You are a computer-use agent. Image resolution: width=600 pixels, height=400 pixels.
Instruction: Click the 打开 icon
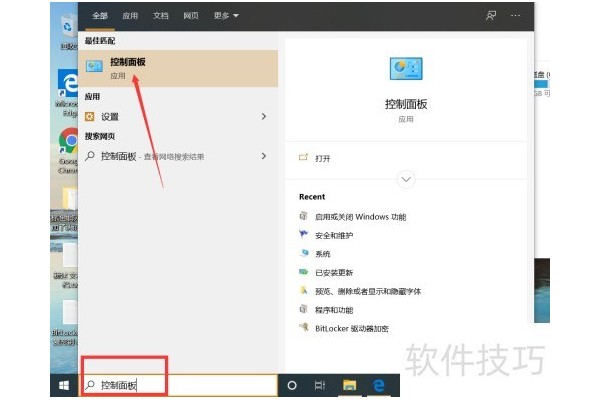coord(303,157)
